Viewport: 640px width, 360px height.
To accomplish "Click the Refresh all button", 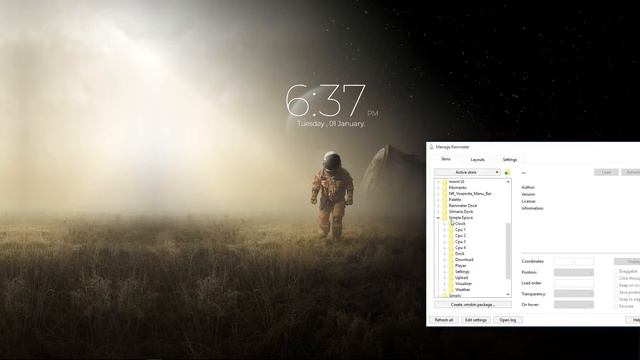I will click(x=444, y=320).
